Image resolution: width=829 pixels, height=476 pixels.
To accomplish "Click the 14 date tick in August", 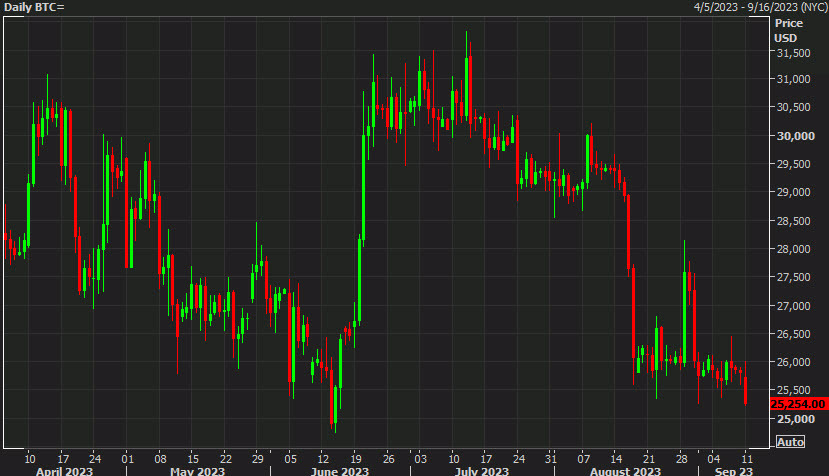I will [x=616, y=459].
